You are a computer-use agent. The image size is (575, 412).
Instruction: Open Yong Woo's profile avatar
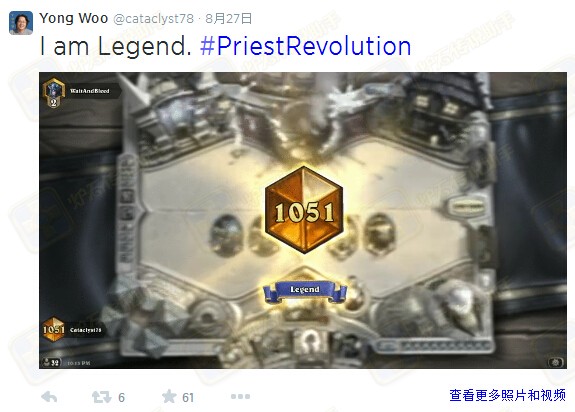coord(21,23)
